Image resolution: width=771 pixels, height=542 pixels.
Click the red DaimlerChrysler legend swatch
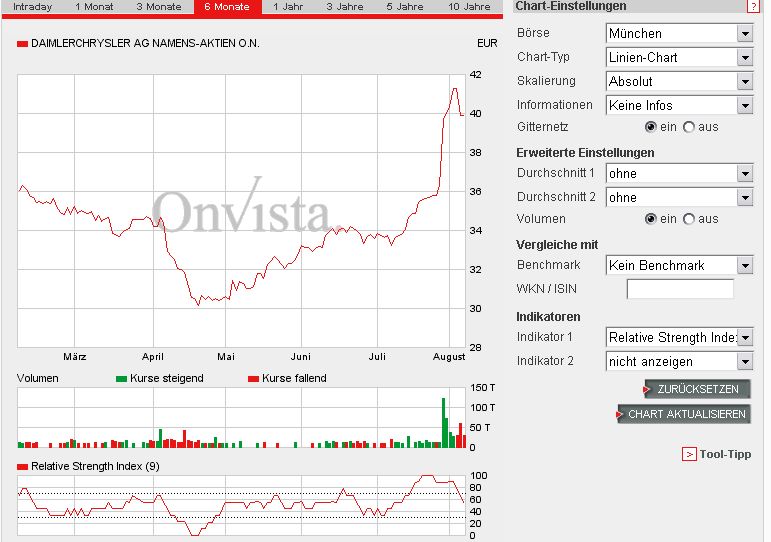pos(22,44)
